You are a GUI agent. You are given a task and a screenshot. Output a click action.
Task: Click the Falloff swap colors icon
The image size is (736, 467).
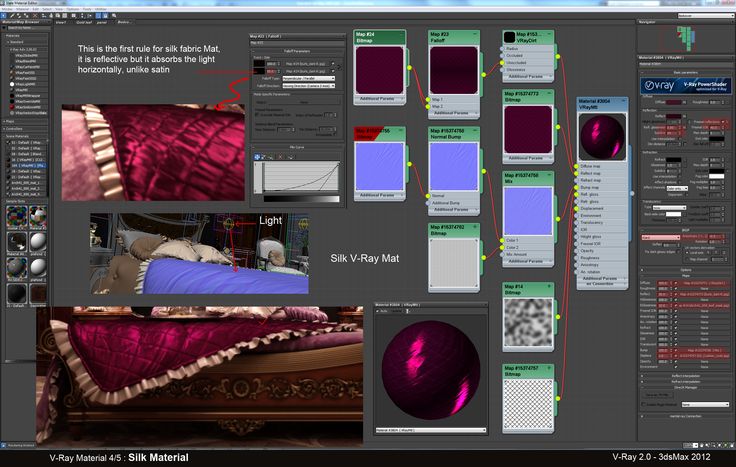click(339, 67)
